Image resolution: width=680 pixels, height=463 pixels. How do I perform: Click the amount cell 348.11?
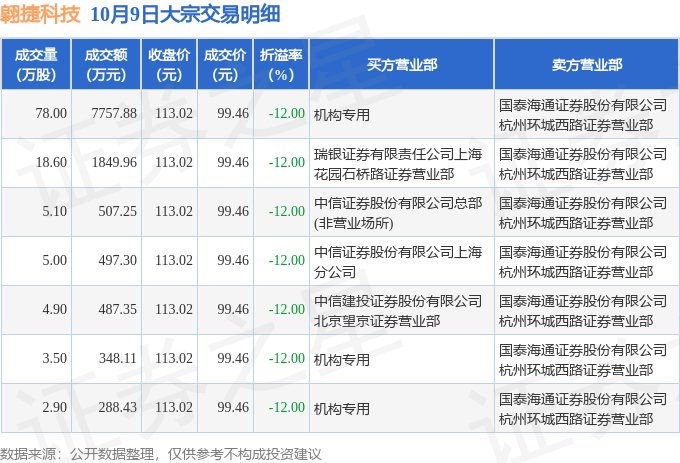[x=118, y=359]
